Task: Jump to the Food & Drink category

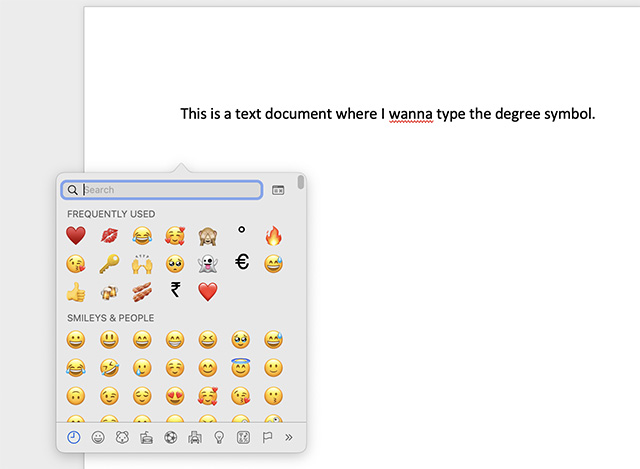Action: [x=146, y=437]
